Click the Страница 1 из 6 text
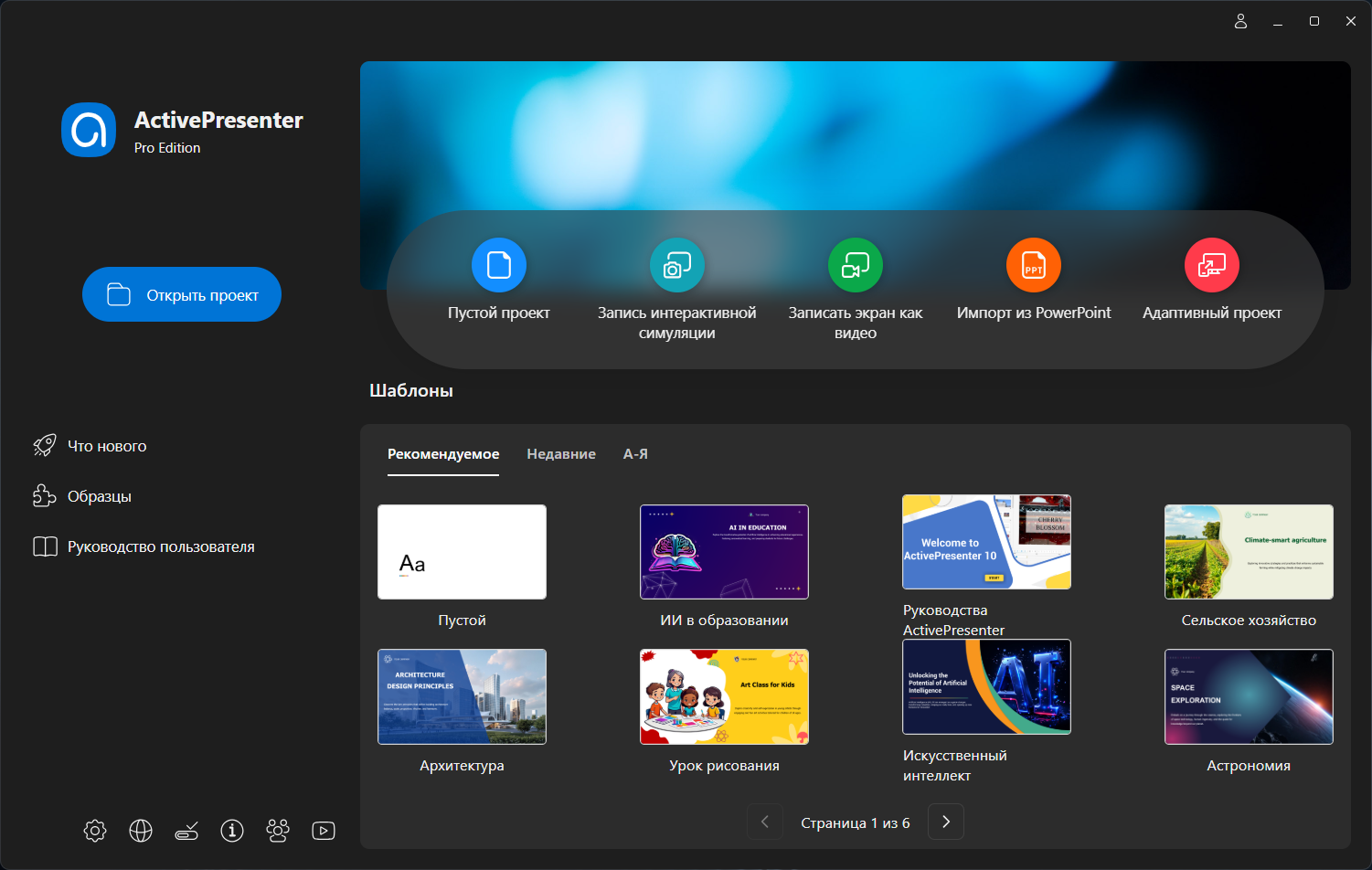The image size is (1372, 870). click(x=856, y=822)
